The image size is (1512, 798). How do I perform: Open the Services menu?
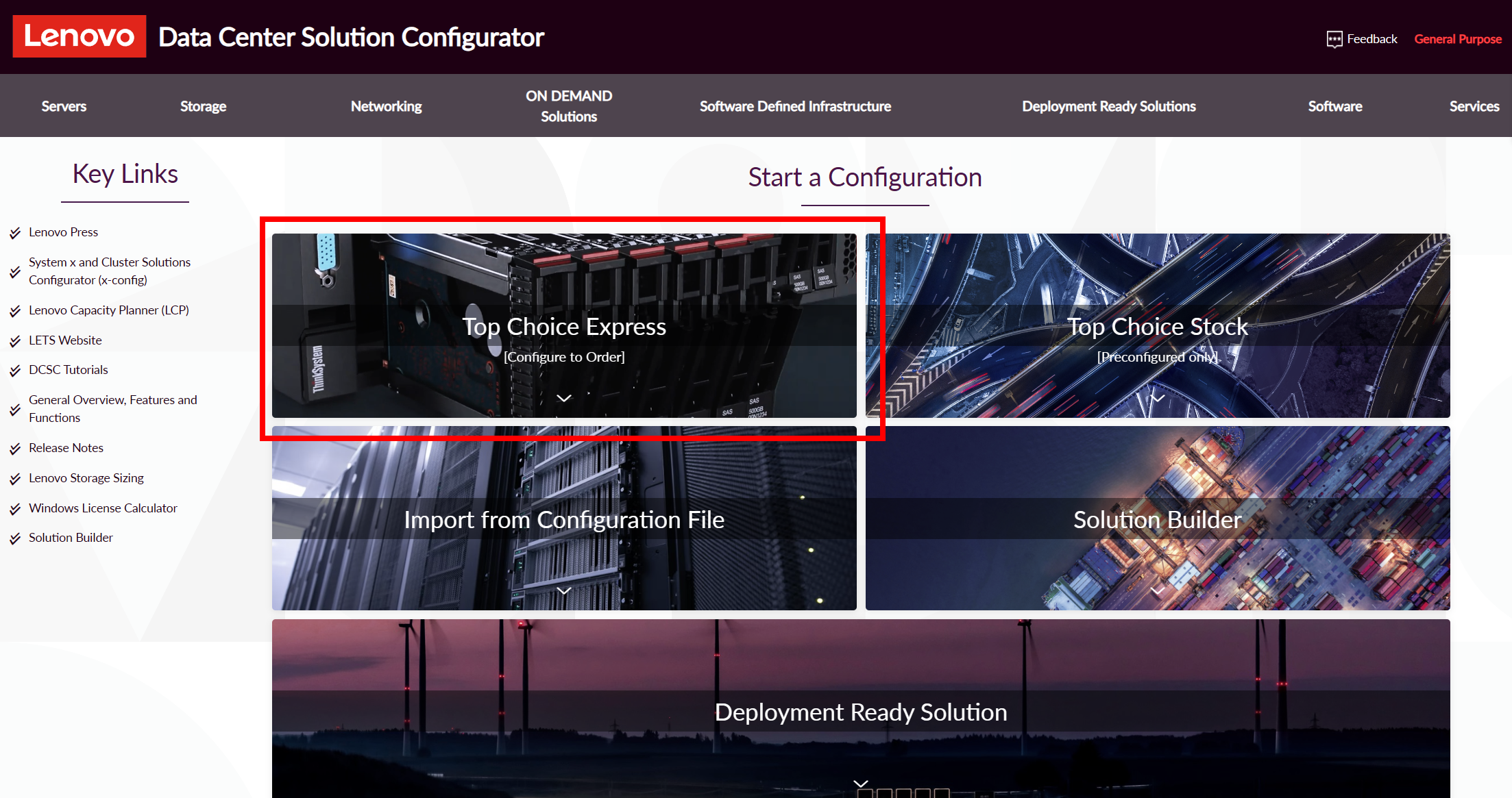[x=1474, y=106]
